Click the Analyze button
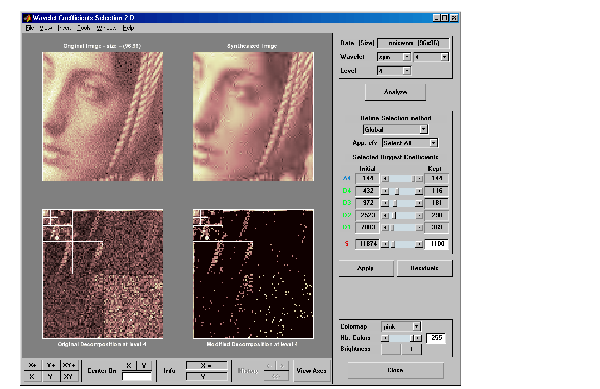 (x=395, y=92)
